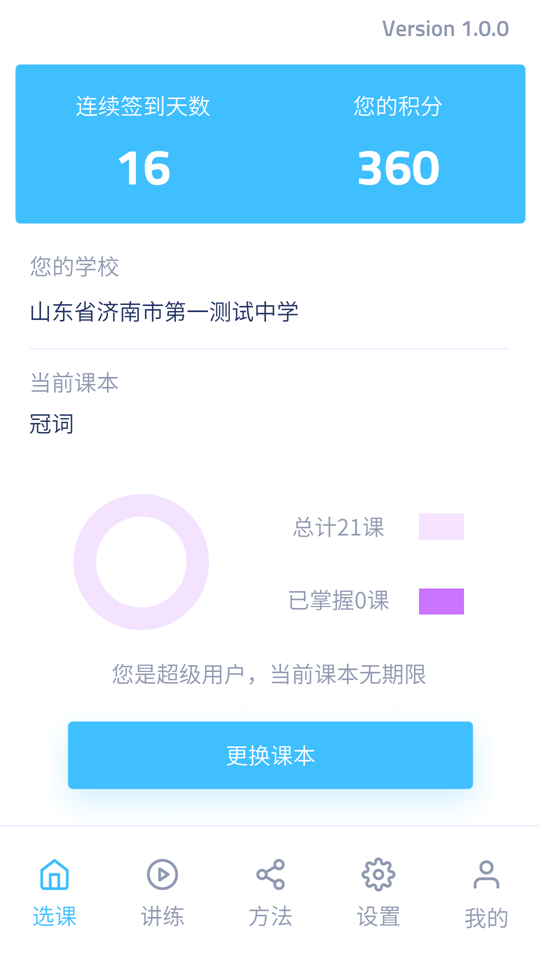Click the Version 1.0.0 label

(x=446, y=28)
